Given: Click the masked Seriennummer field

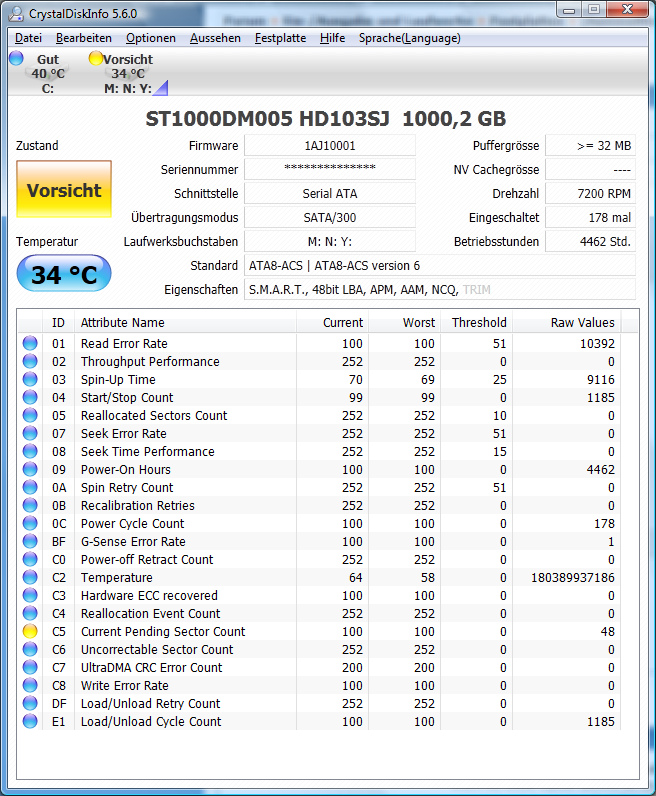Looking at the screenshot, I should click(330, 170).
